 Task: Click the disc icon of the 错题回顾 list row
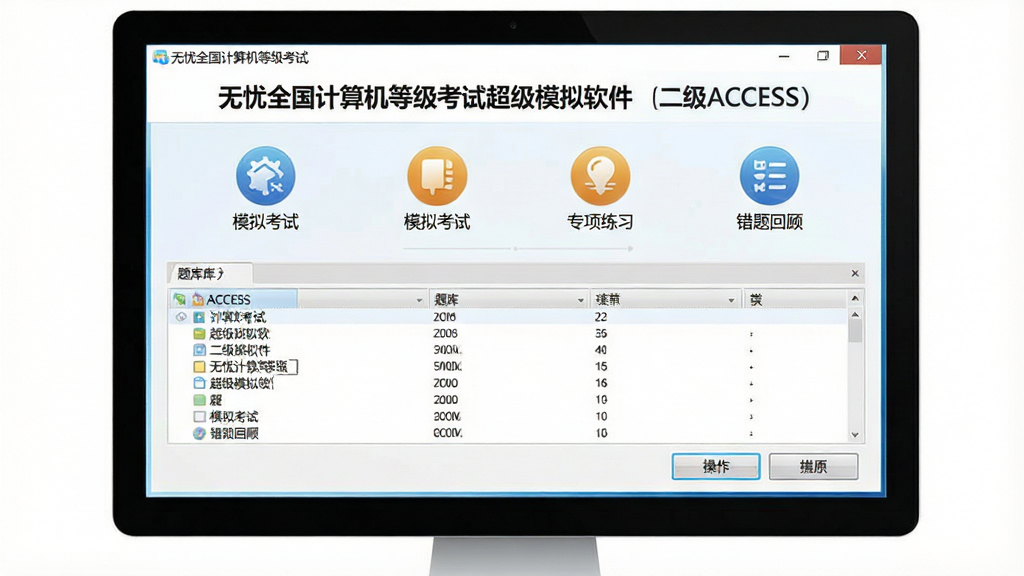click(x=199, y=433)
